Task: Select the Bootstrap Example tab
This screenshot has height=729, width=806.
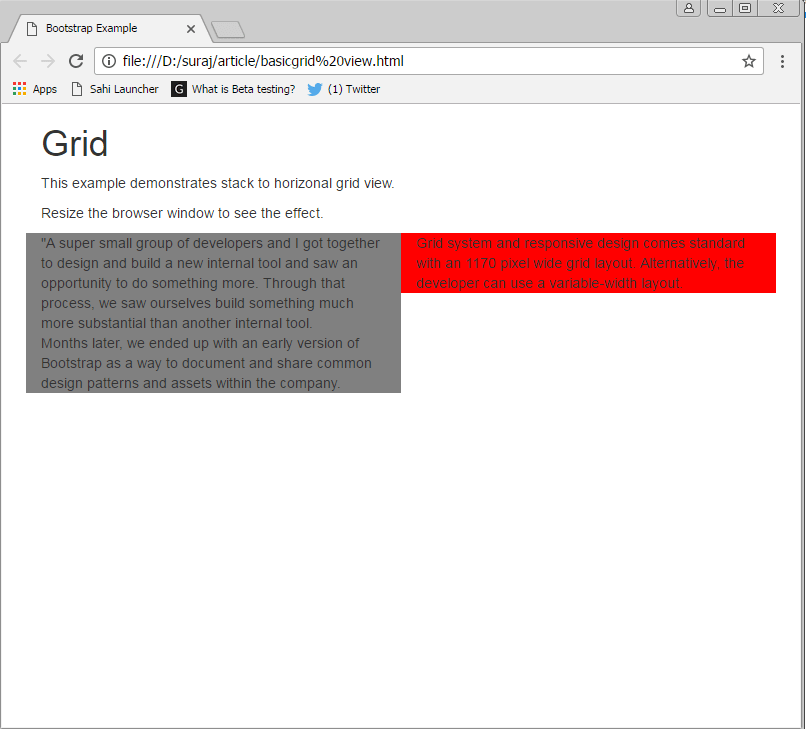Action: (x=109, y=29)
